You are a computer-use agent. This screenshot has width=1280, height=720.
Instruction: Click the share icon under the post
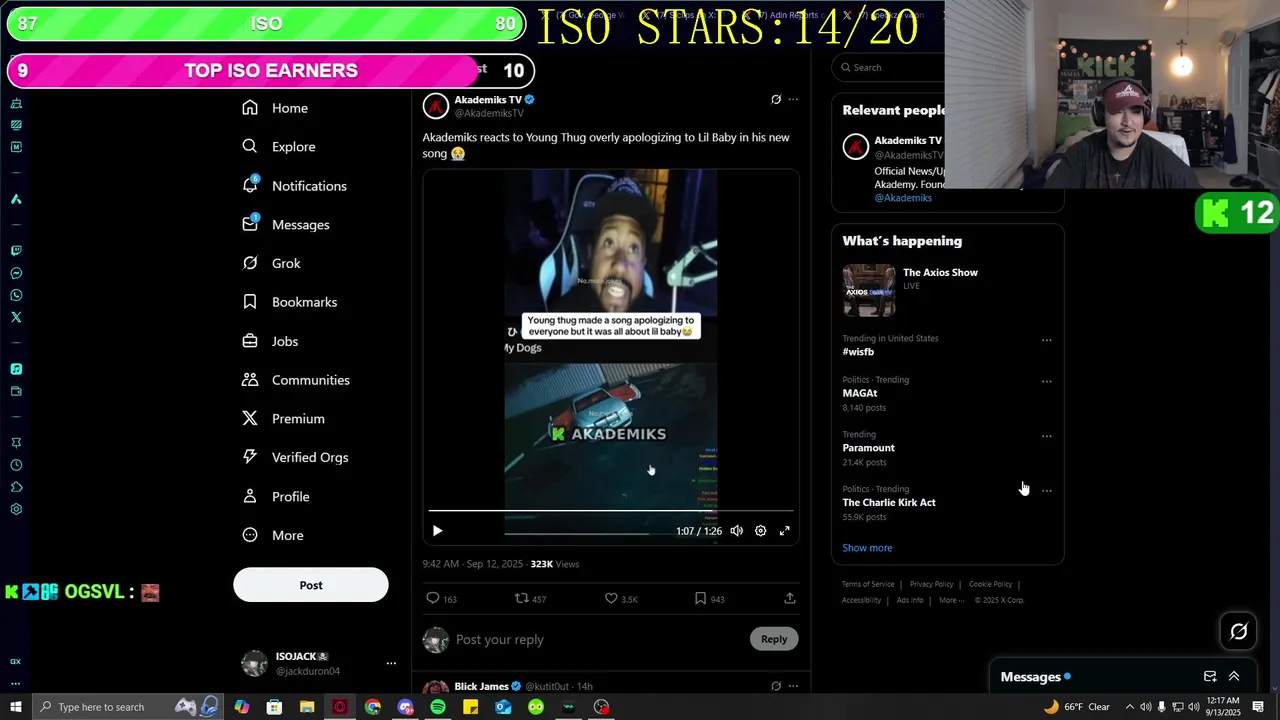pyautogui.click(x=790, y=598)
